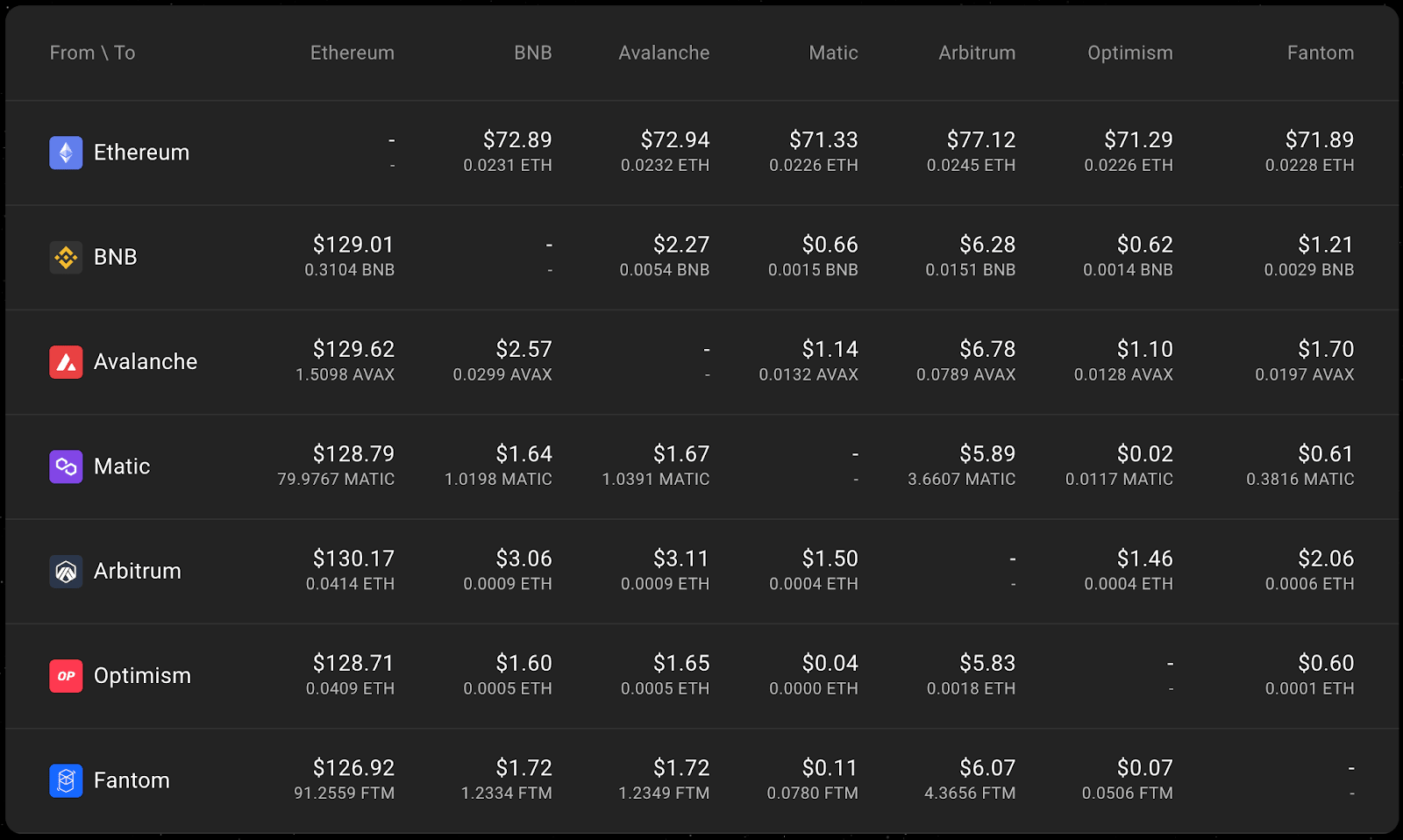Click the red Optimism OP icon
The height and width of the screenshot is (840, 1403).
[x=66, y=676]
